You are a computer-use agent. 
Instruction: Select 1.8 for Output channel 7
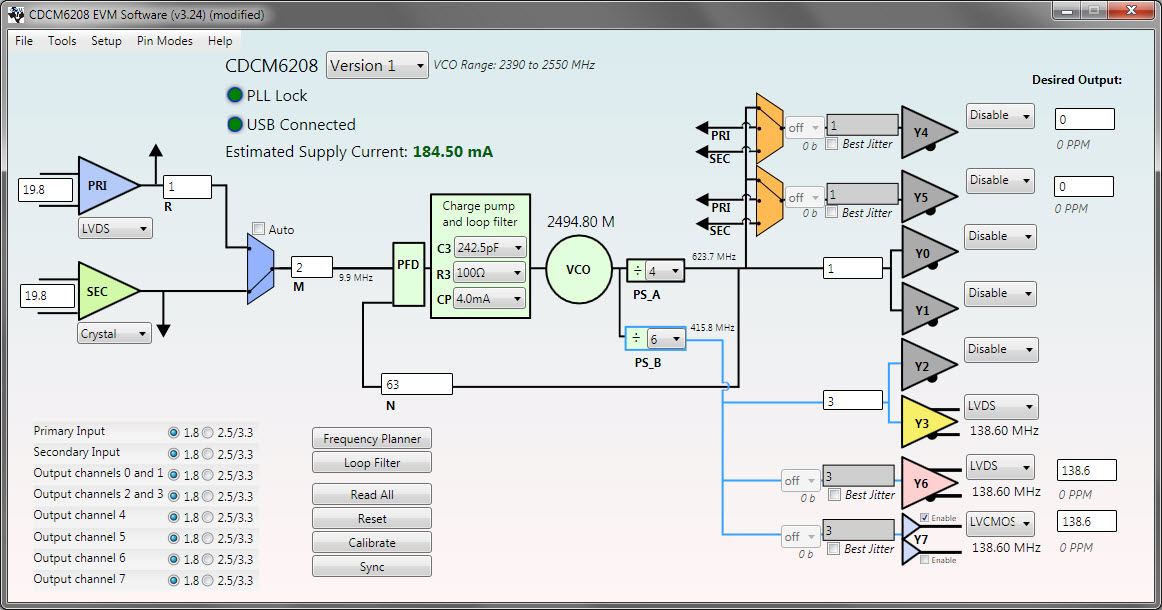(x=173, y=580)
